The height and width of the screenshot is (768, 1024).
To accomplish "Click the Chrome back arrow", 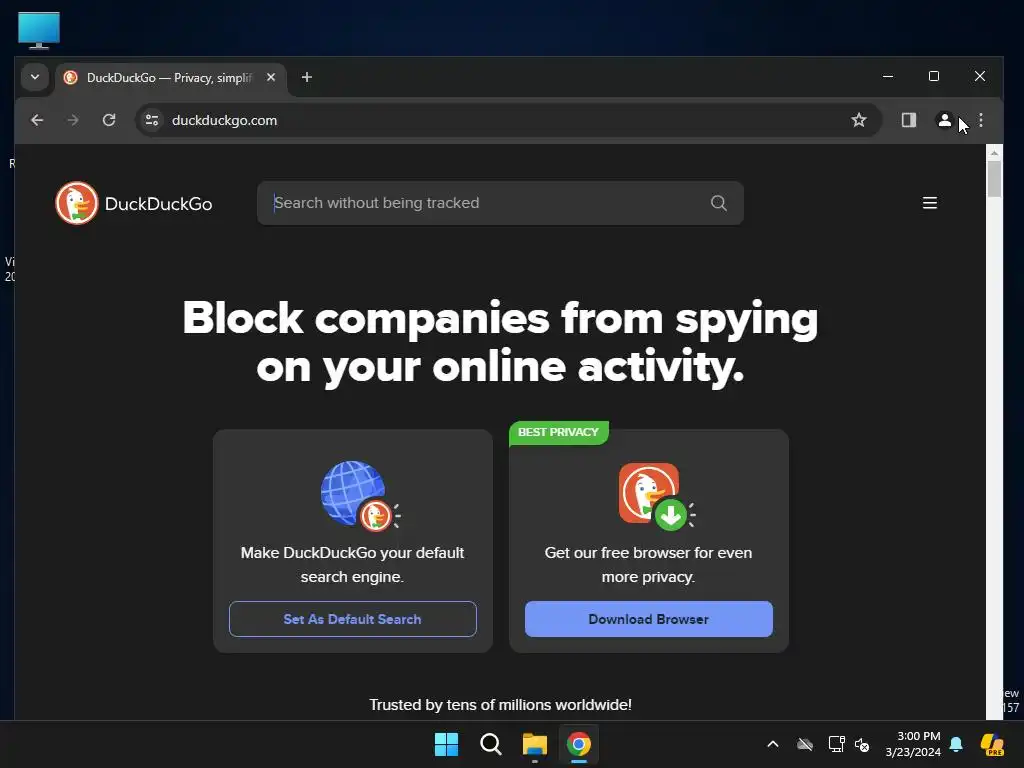I will (x=37, y=120).
